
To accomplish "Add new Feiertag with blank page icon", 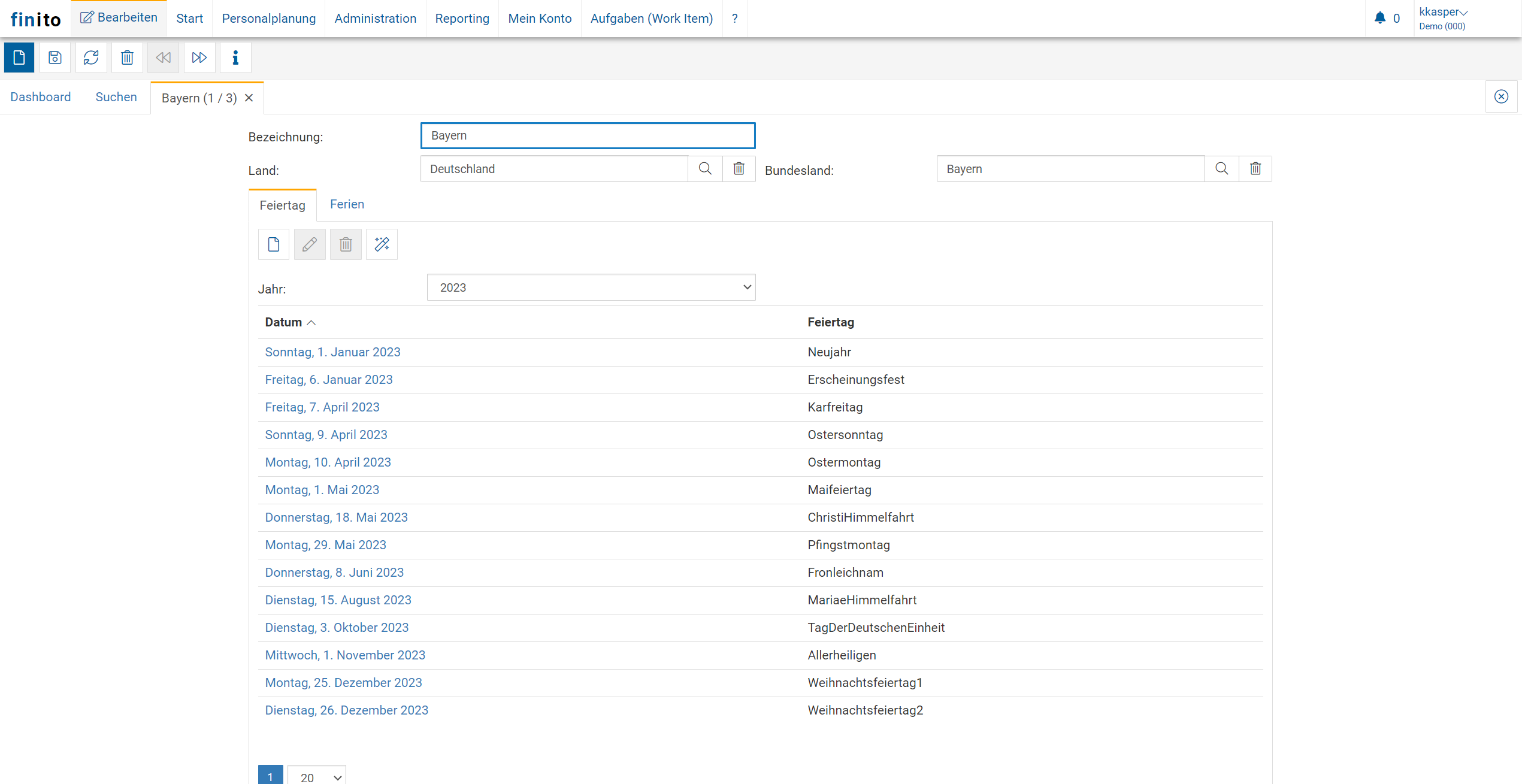I will click(274, 244).
